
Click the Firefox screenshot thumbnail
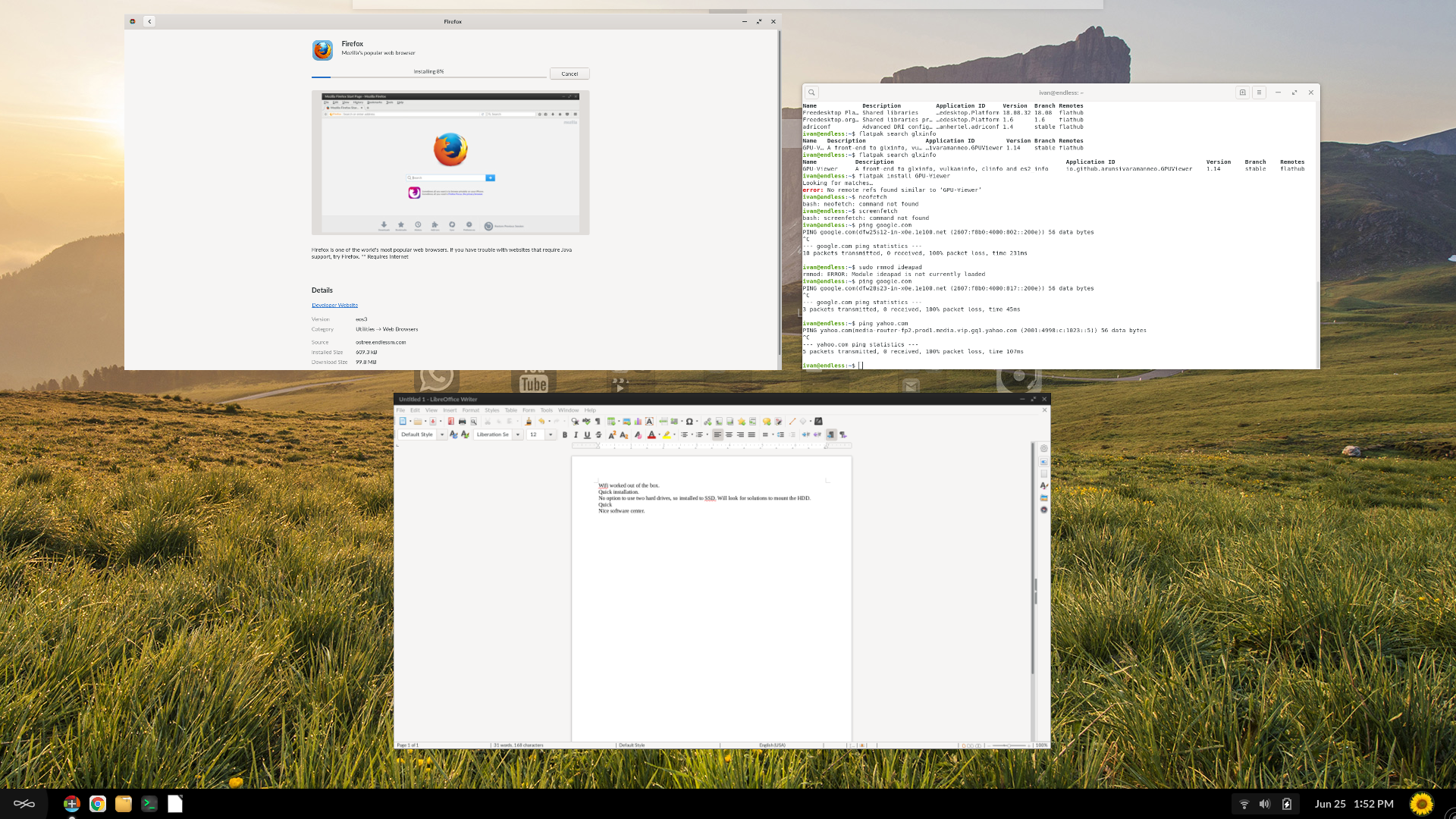point(450,162)
